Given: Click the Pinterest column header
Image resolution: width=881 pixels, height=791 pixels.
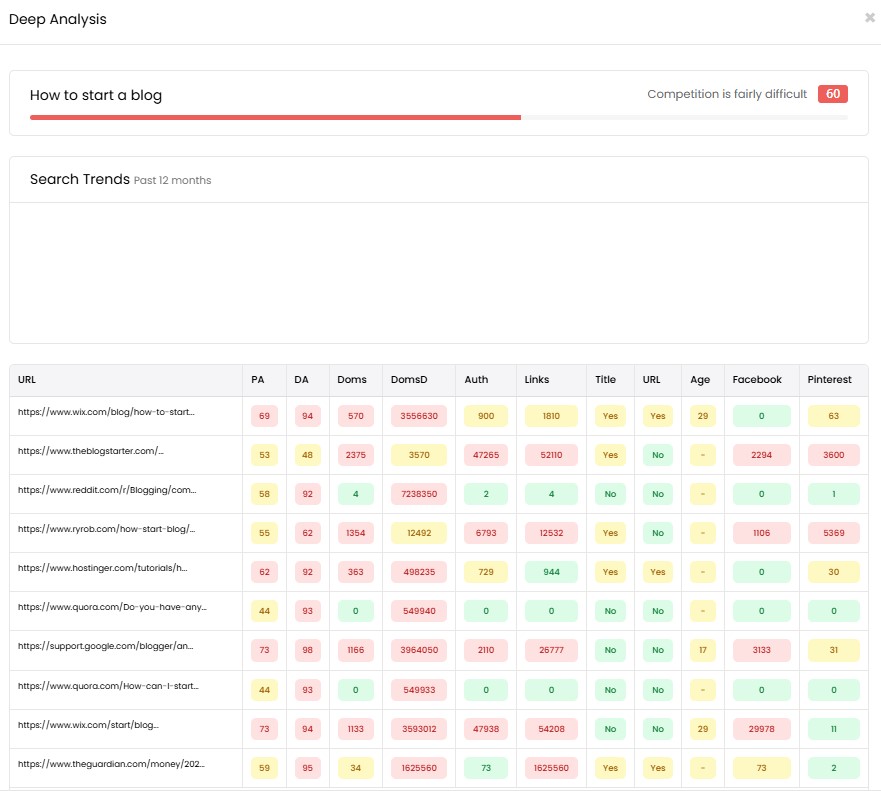Looking at the screenshot, I should 829,380.
